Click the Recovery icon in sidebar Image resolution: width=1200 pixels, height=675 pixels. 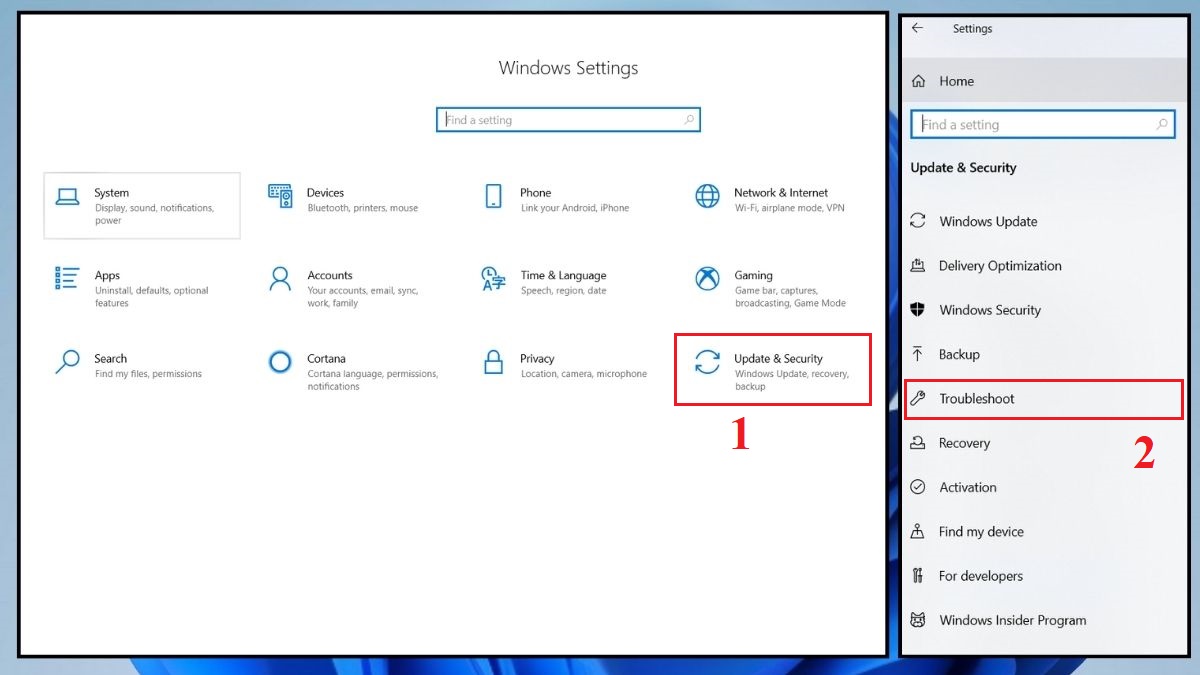point(918,443)
